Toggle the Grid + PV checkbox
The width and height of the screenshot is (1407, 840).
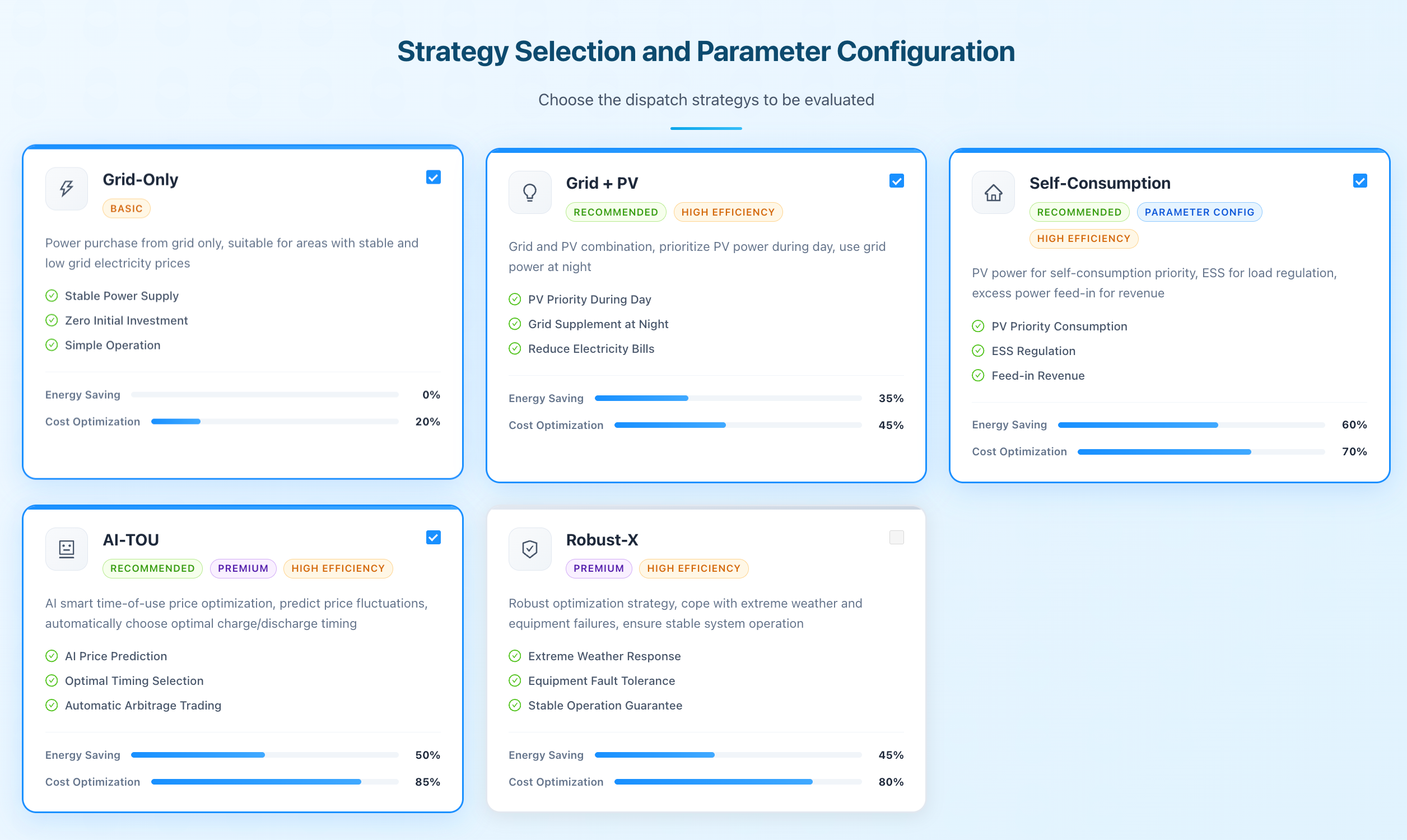click(897, 180)
